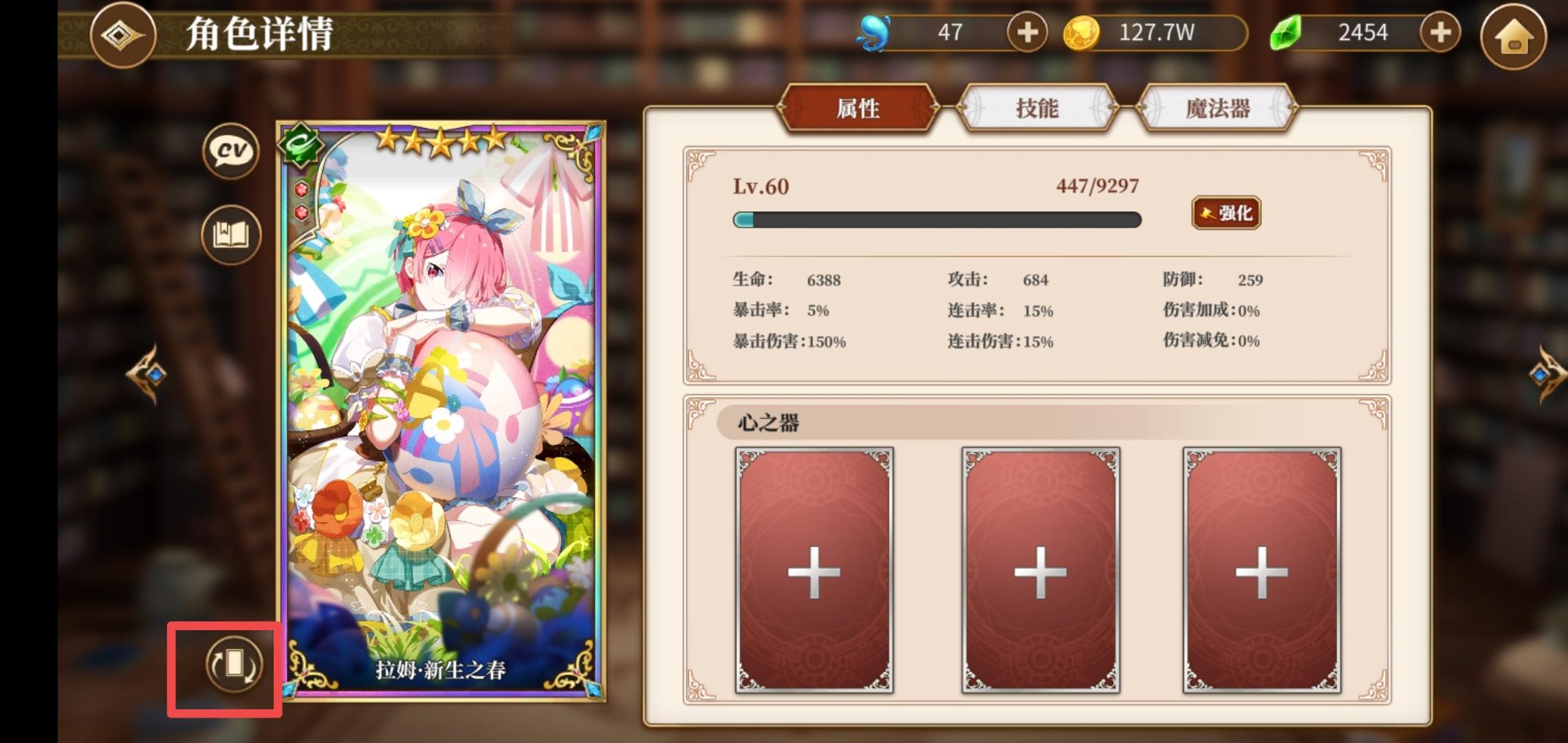Screen dimensions: 1568x743
Task: Open the 魔法器 tab
Action: coord(1217,108)
